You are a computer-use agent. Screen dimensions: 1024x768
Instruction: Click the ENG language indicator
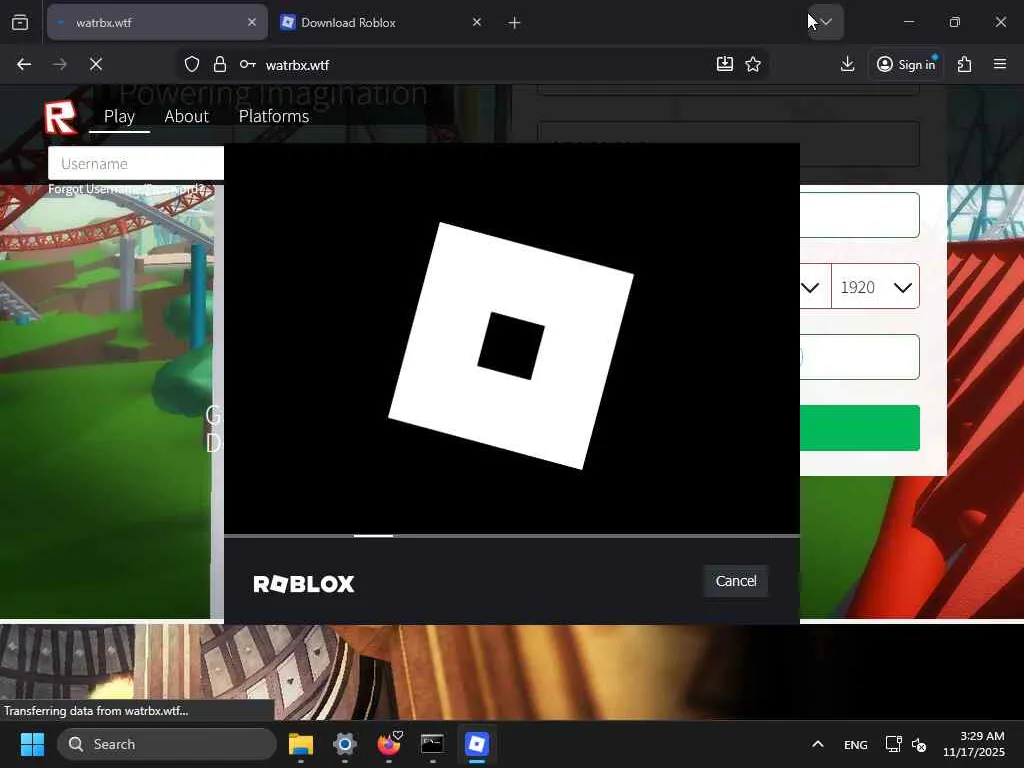click(x=856, y=745)
